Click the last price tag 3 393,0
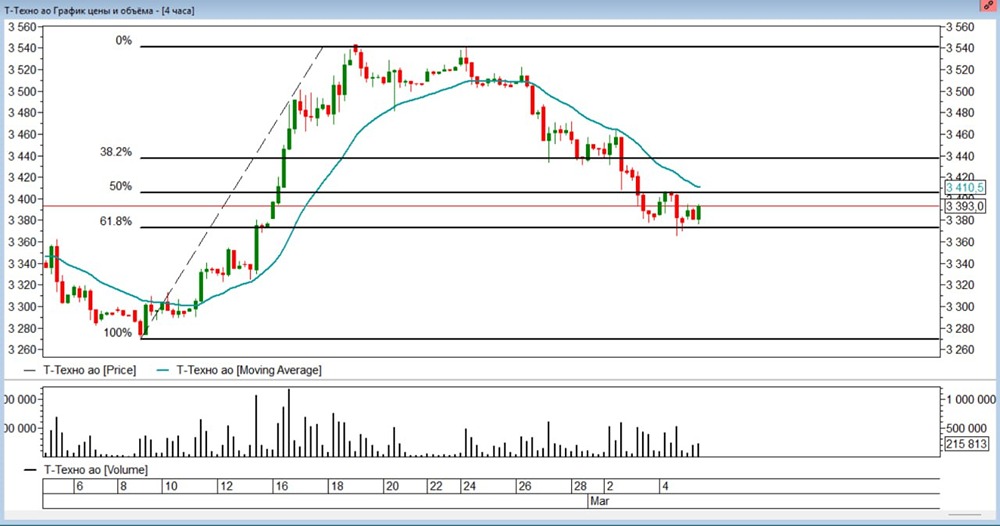 coord(965,207)
